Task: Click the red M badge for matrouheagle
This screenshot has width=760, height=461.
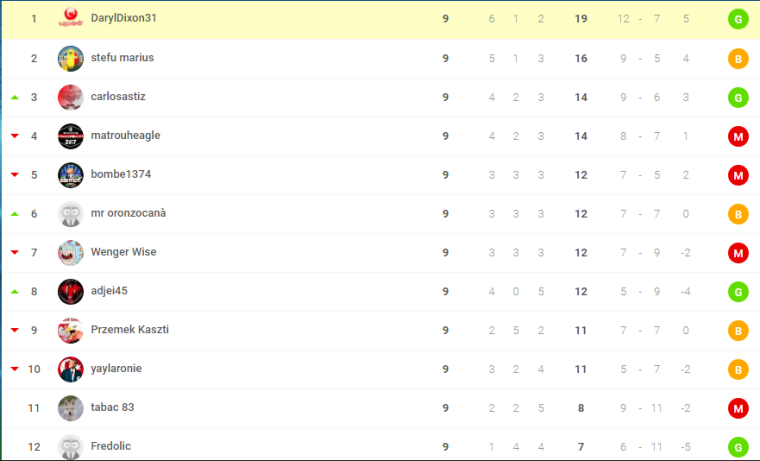Action: tap(738, 137)
